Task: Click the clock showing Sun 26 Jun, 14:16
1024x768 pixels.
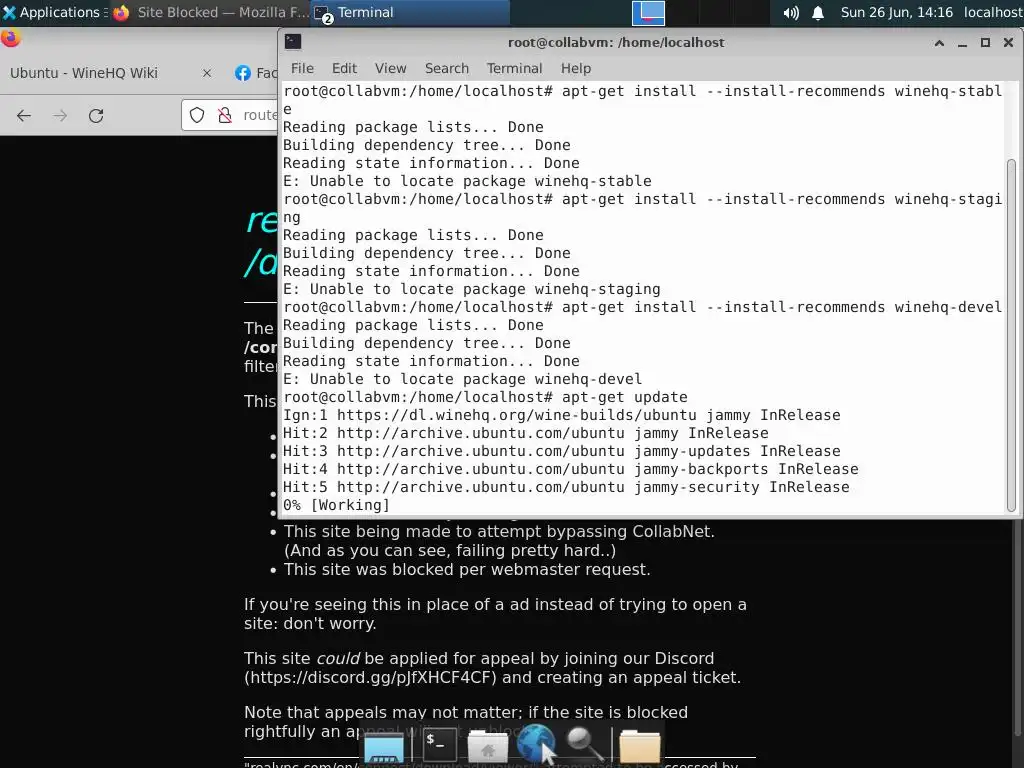Action: tap(896, 12)
